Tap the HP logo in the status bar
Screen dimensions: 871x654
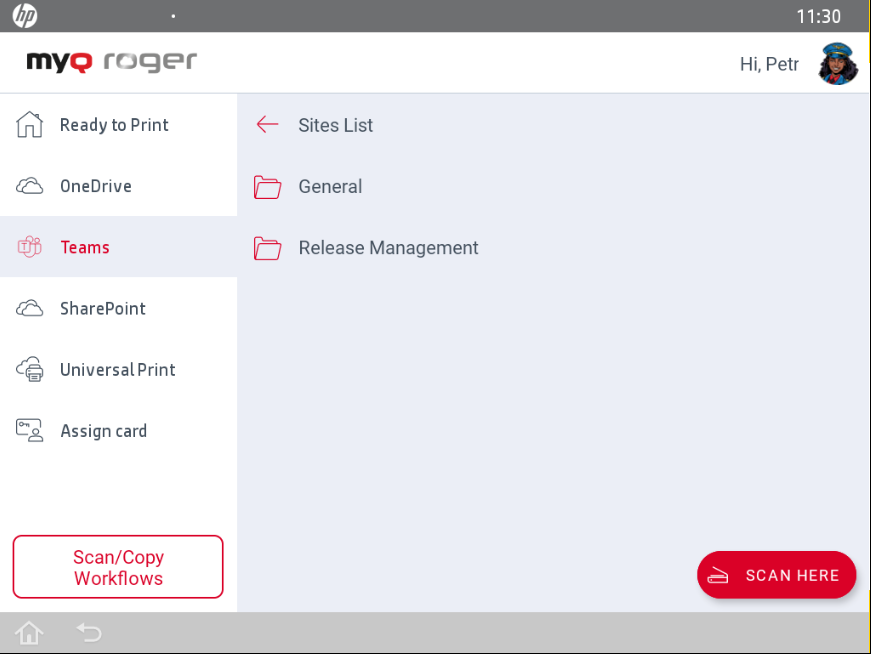pos(22,16)
